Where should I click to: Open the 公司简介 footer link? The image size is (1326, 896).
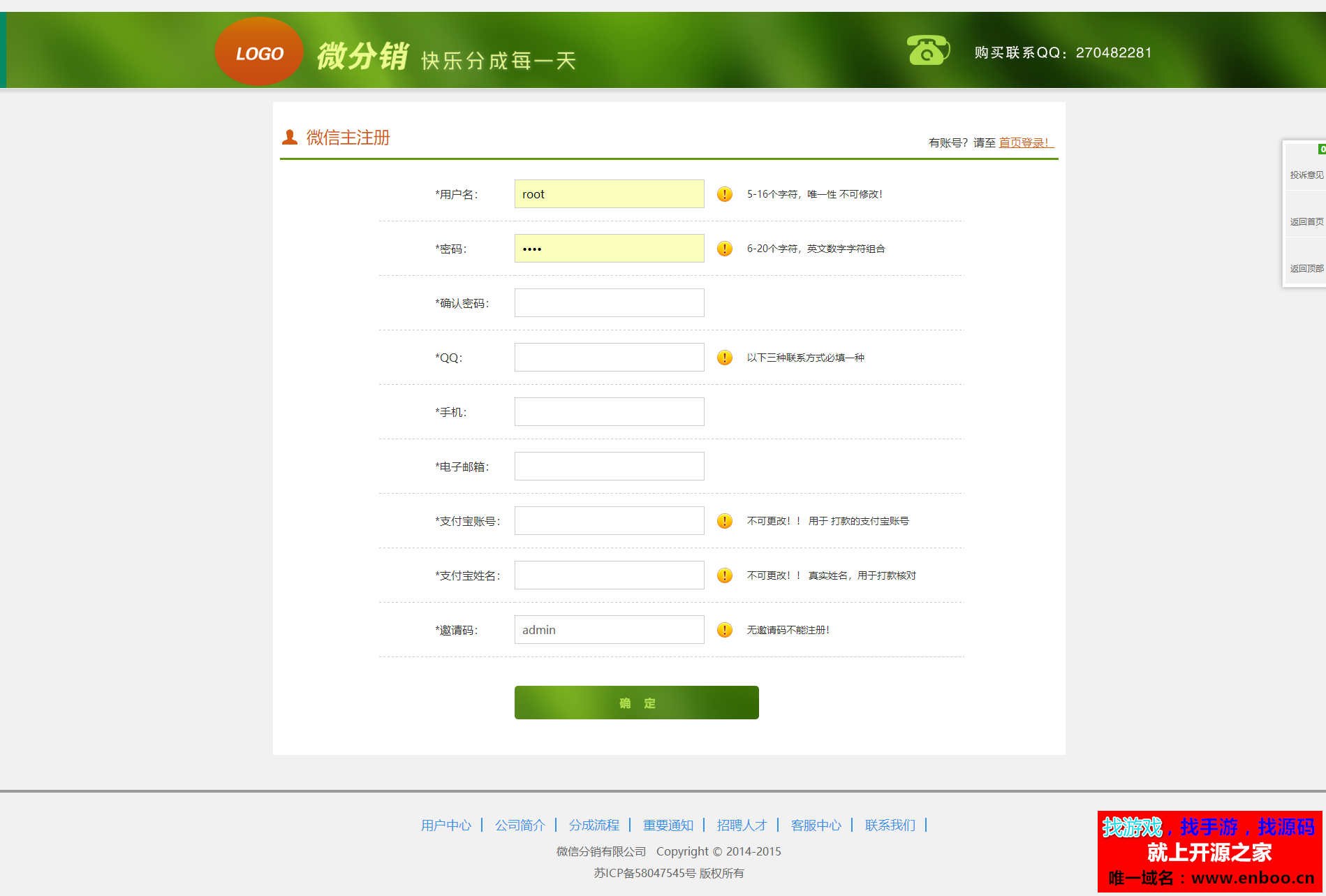coord(520,825)
